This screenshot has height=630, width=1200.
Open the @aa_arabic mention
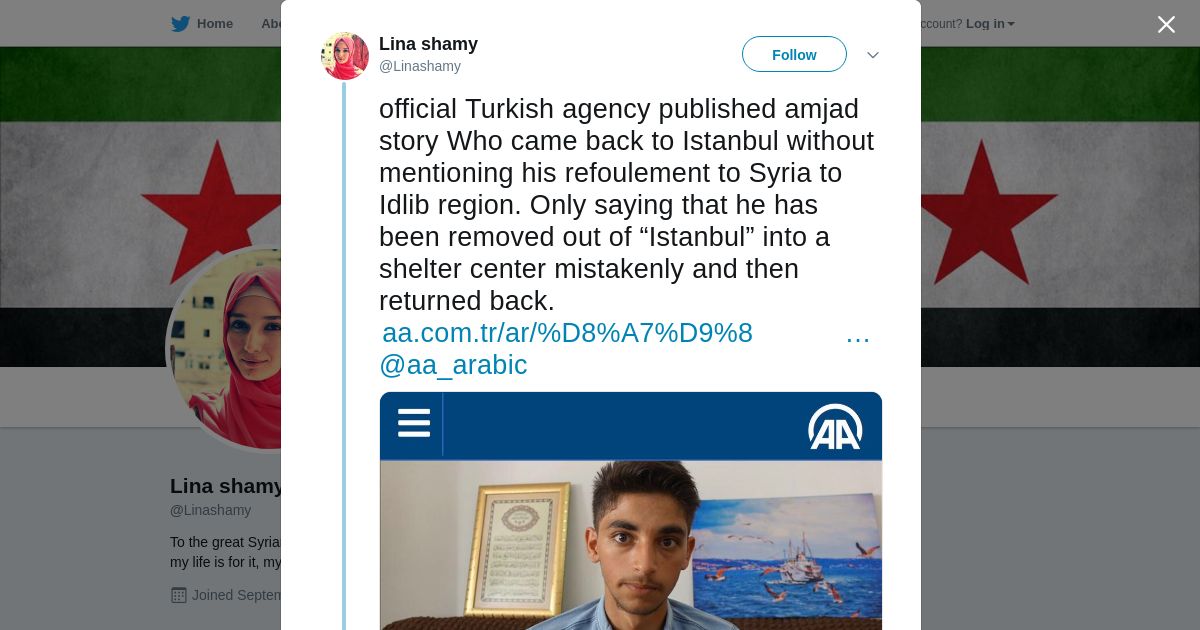coord(453,365)
